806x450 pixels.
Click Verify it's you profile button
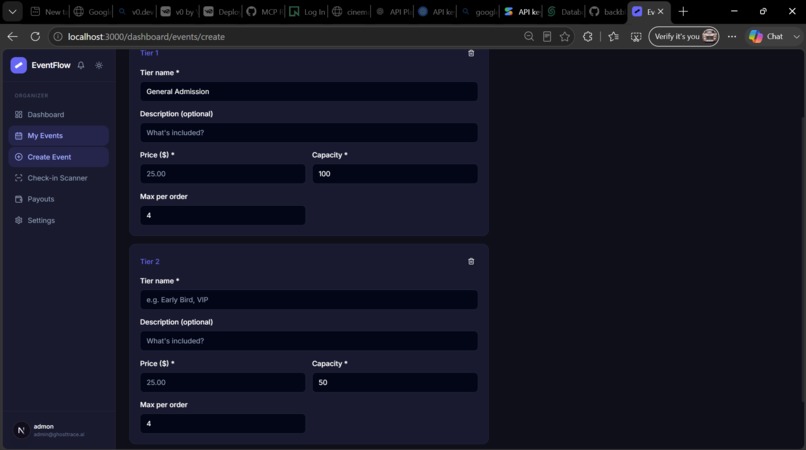[x=684, y=37]
